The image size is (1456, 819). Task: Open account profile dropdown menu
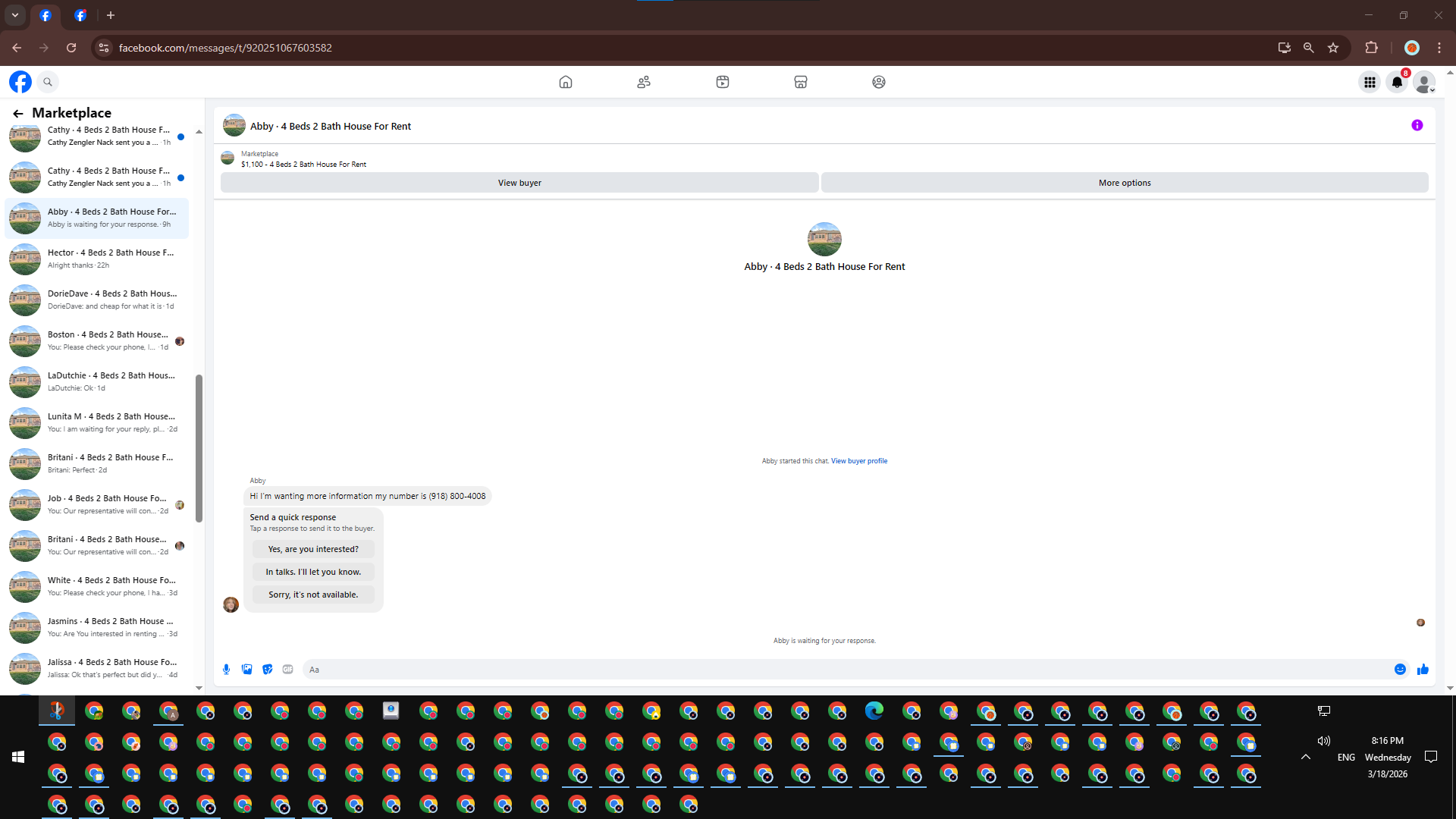click(x=1424, y=82)
